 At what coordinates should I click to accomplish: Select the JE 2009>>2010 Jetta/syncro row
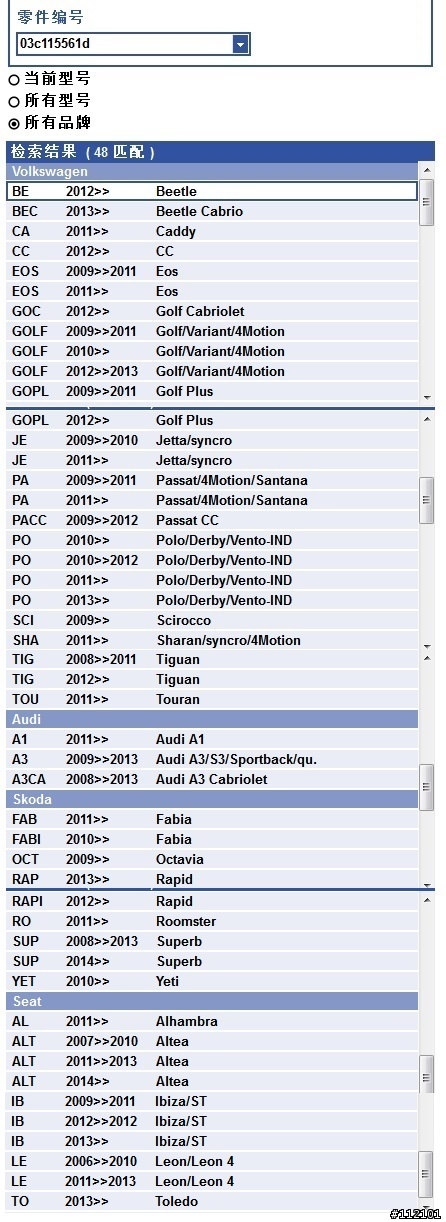pyautogui.click(x=212, y=440)
